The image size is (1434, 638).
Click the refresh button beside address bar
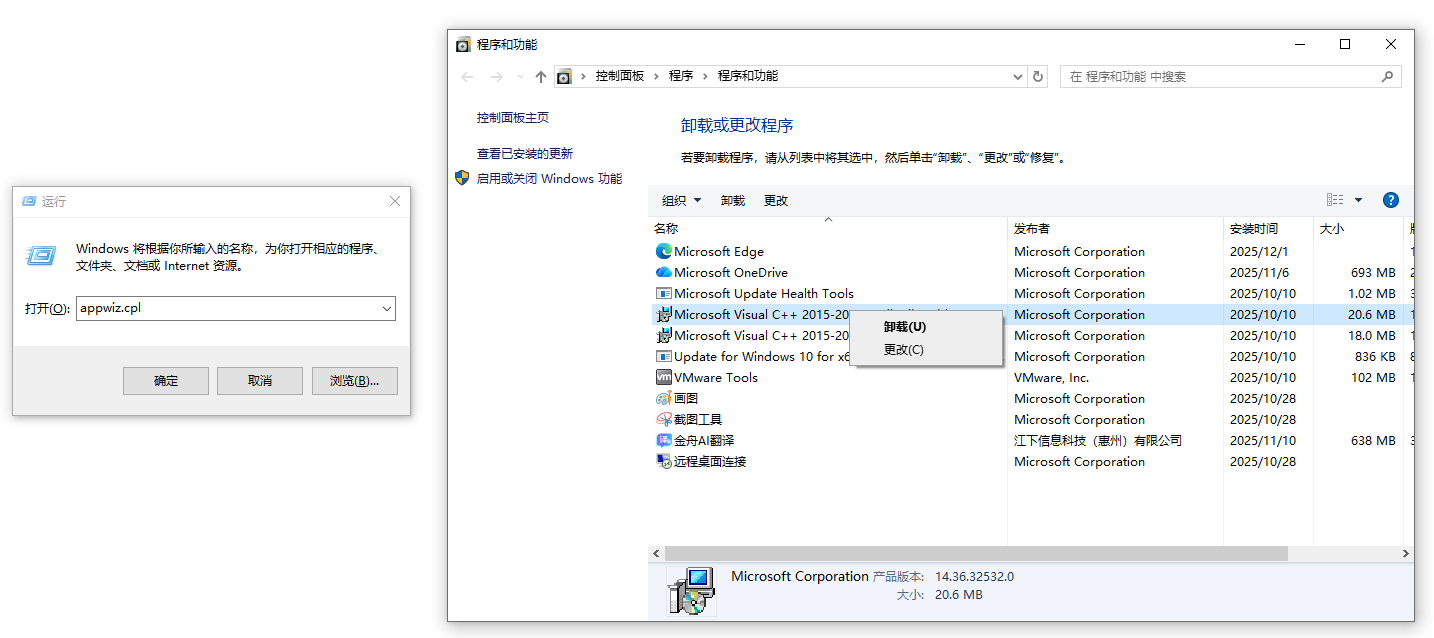click(1038, 77)
